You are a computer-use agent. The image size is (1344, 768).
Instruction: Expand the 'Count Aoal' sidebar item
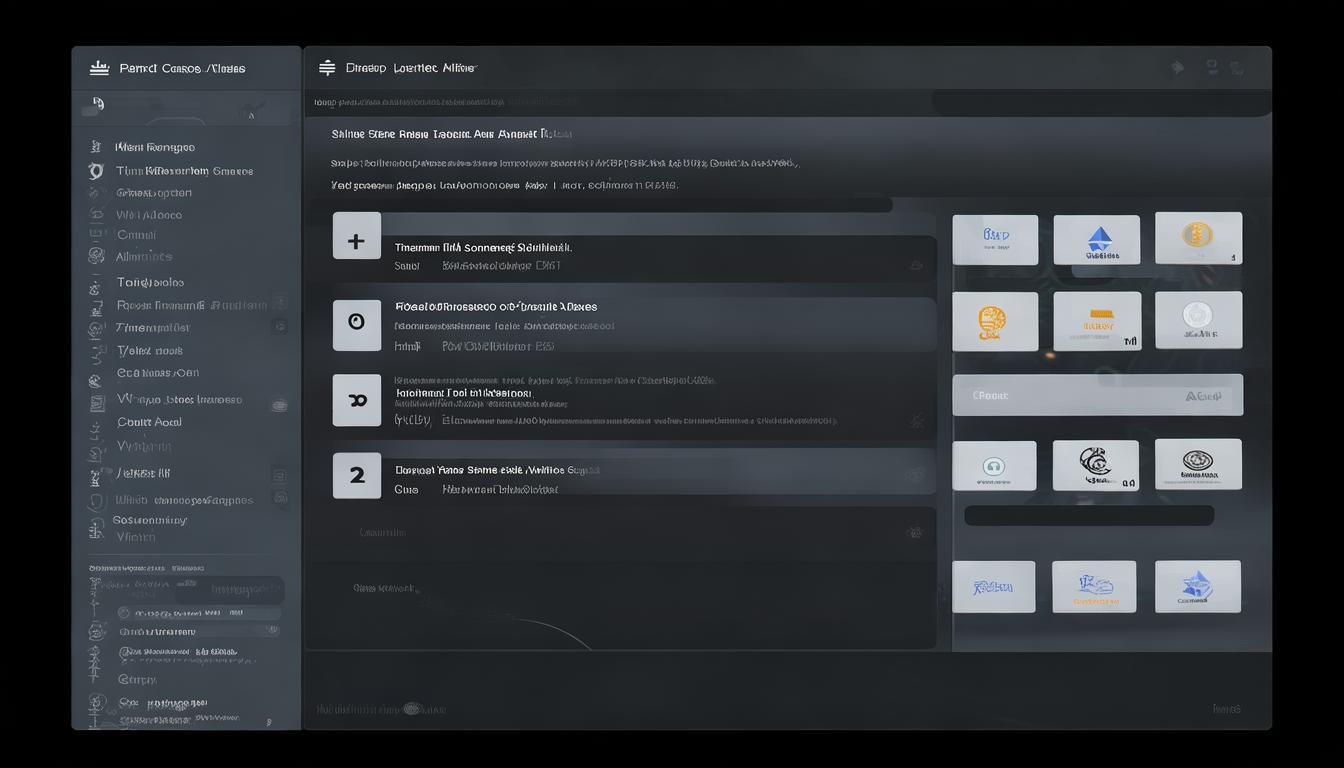tap(149, 422)
